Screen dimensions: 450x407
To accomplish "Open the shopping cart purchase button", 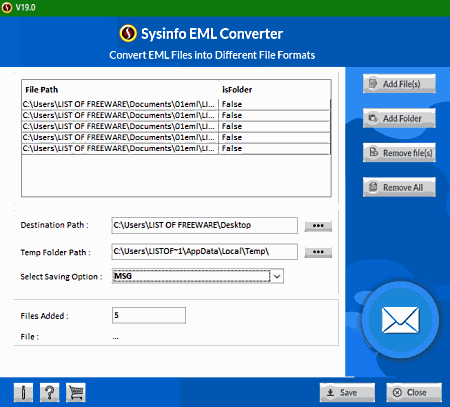I will tap(76, 392).
